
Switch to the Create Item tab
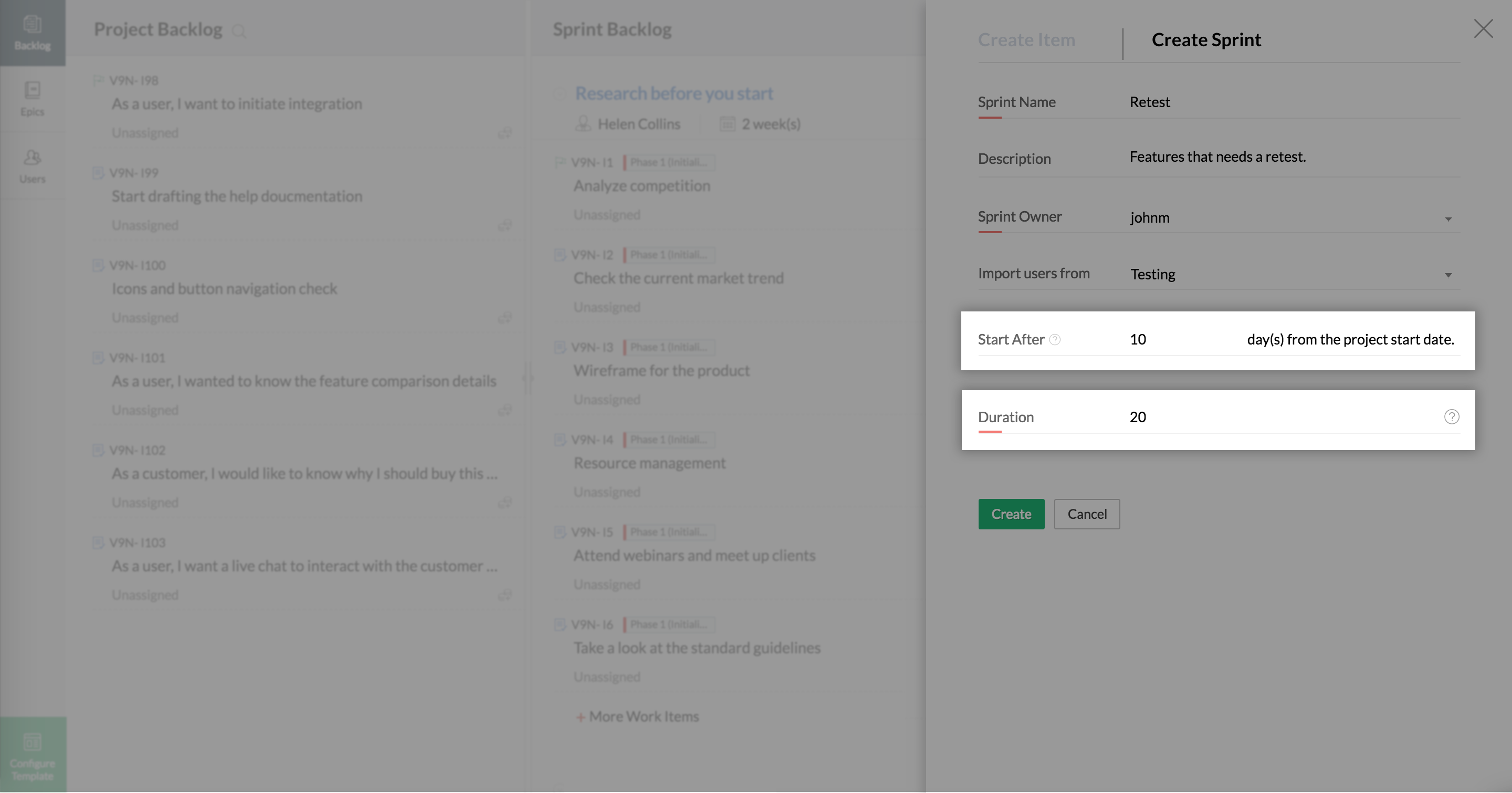(1026, 40)
